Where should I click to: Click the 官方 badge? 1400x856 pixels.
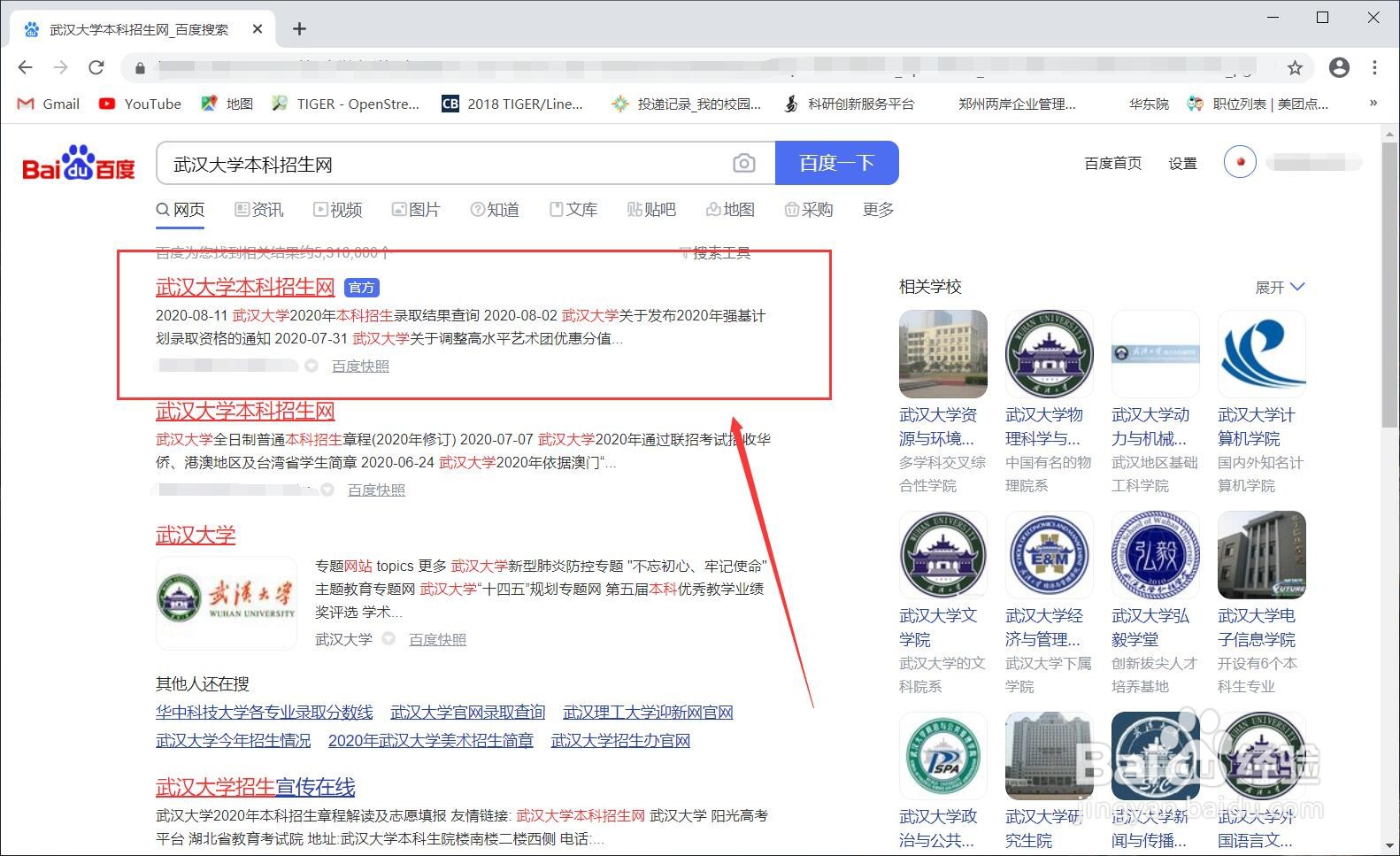pyautogui.click(x=361, y=288)
